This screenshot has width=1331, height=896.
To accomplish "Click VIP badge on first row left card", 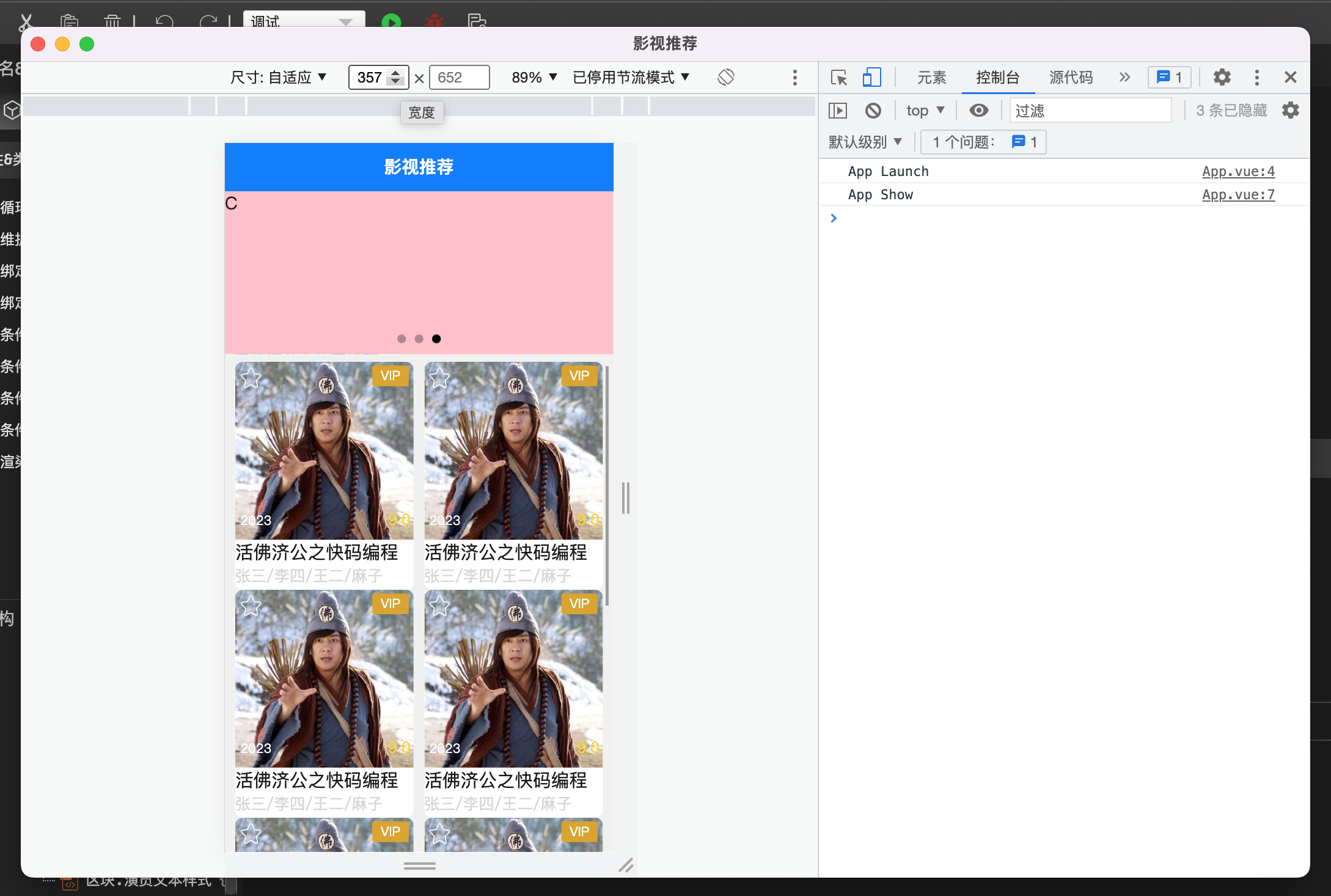I will pyautogui.click(x=391, y=376).
